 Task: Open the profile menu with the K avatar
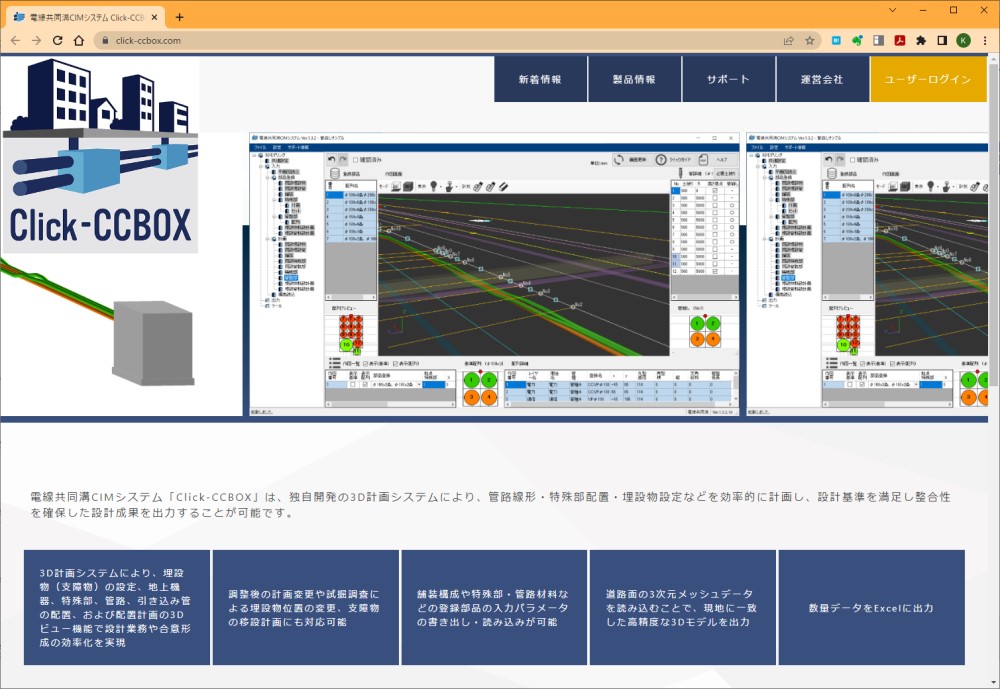964,40
